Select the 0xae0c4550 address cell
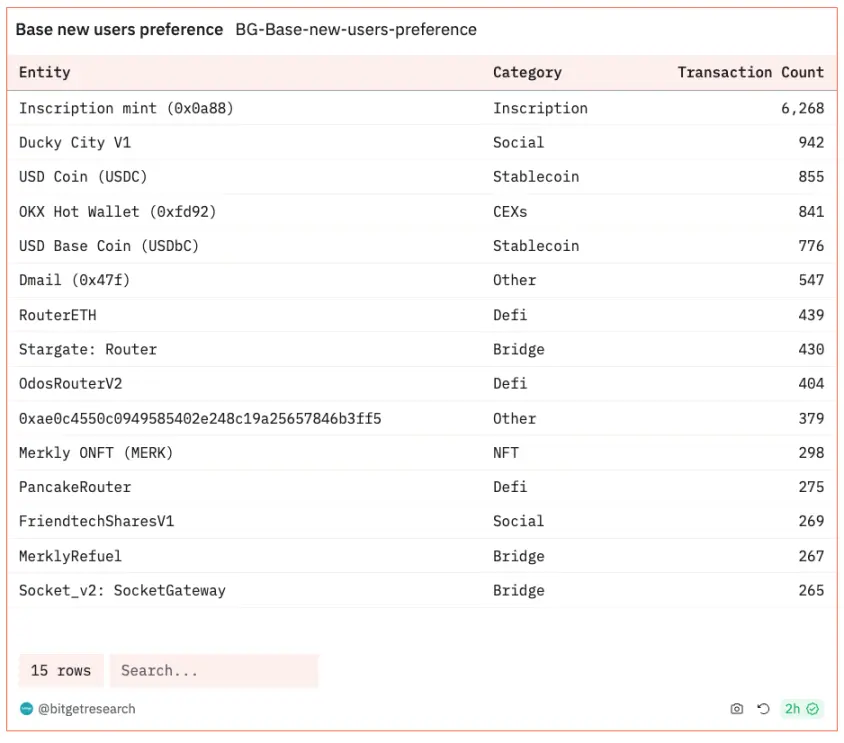 click(x=200, y=418)
